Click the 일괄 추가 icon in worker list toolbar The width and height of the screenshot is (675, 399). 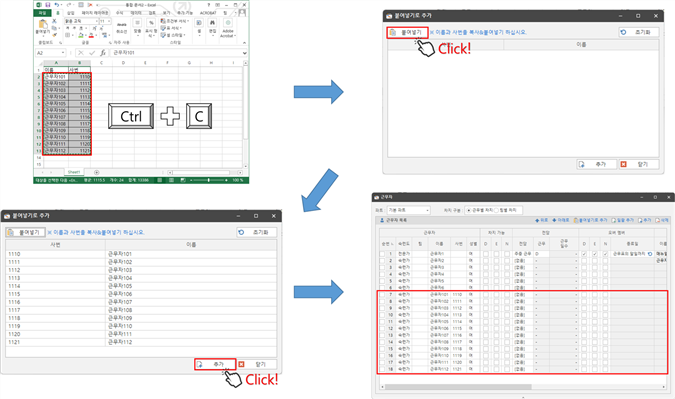tap(614, 220)
